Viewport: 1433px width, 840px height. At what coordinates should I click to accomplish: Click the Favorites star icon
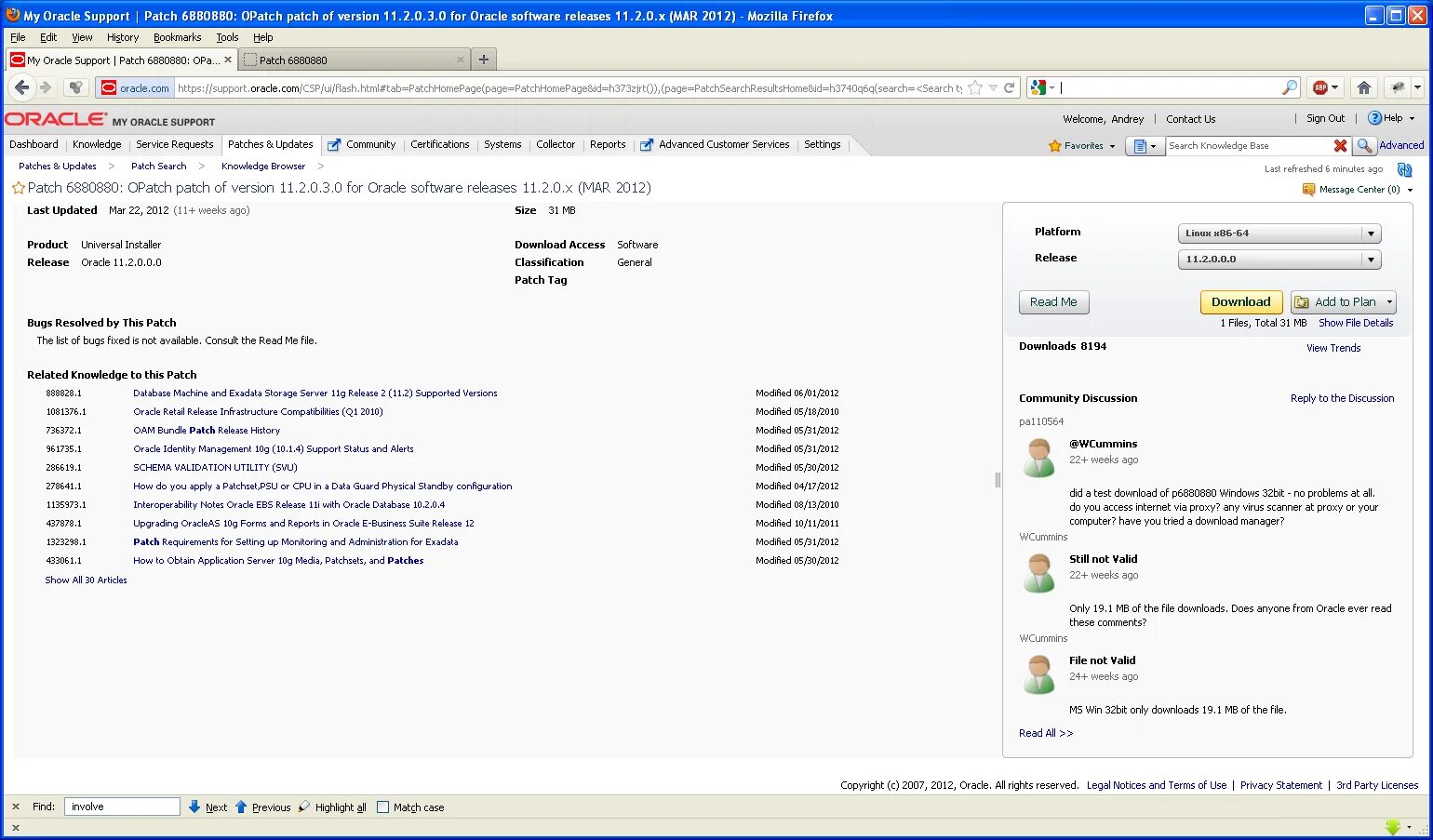point(1055,146)
